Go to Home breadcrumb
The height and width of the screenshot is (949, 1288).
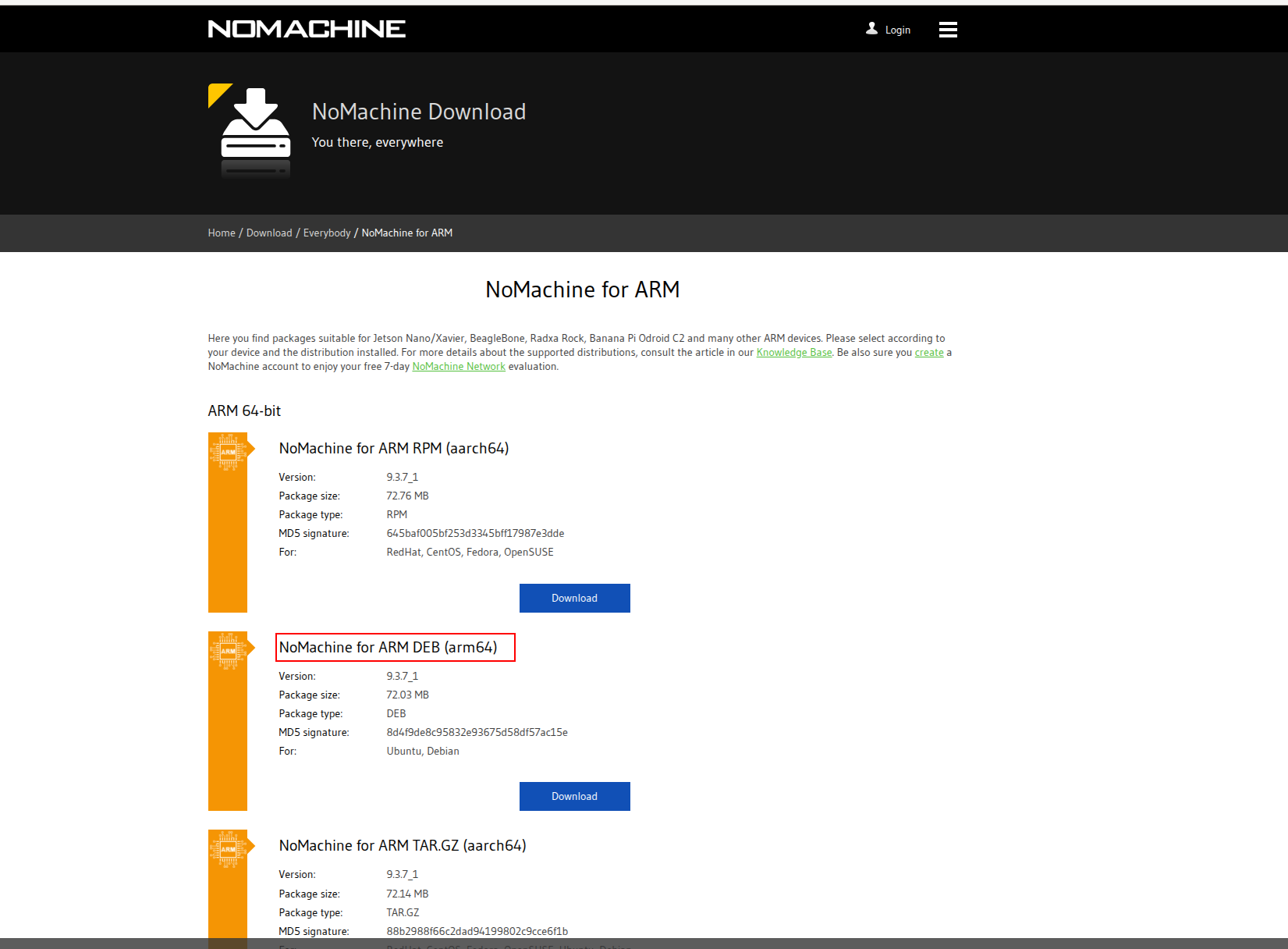pos(222,233)
